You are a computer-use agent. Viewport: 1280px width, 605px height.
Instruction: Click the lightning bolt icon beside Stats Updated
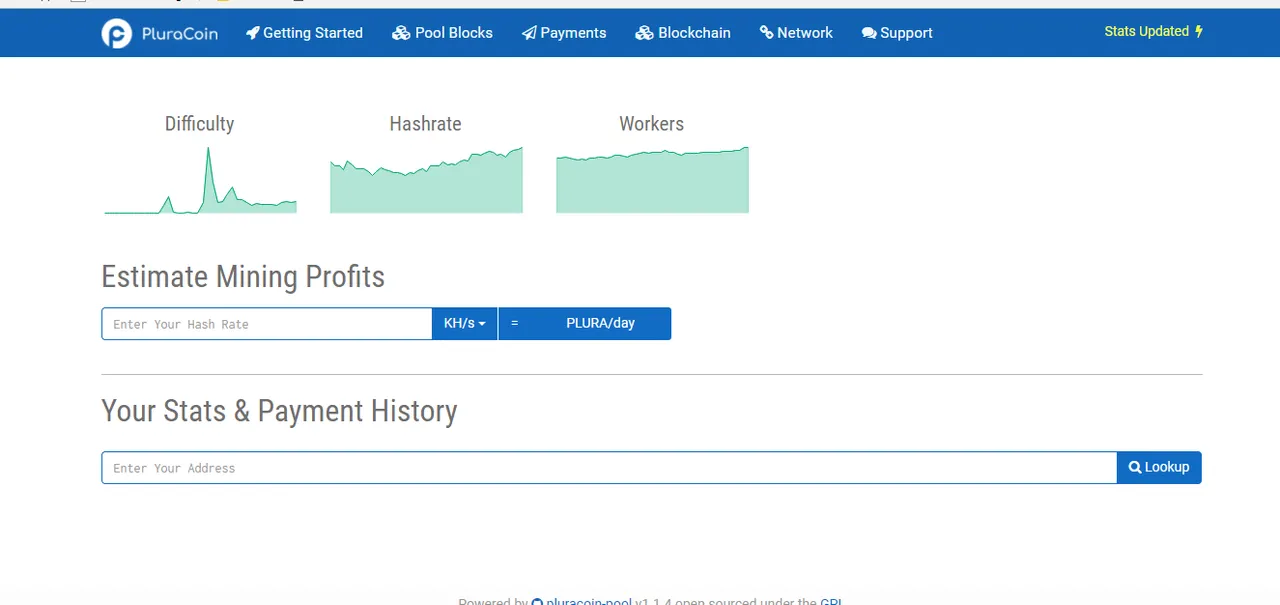(1199, 32)
